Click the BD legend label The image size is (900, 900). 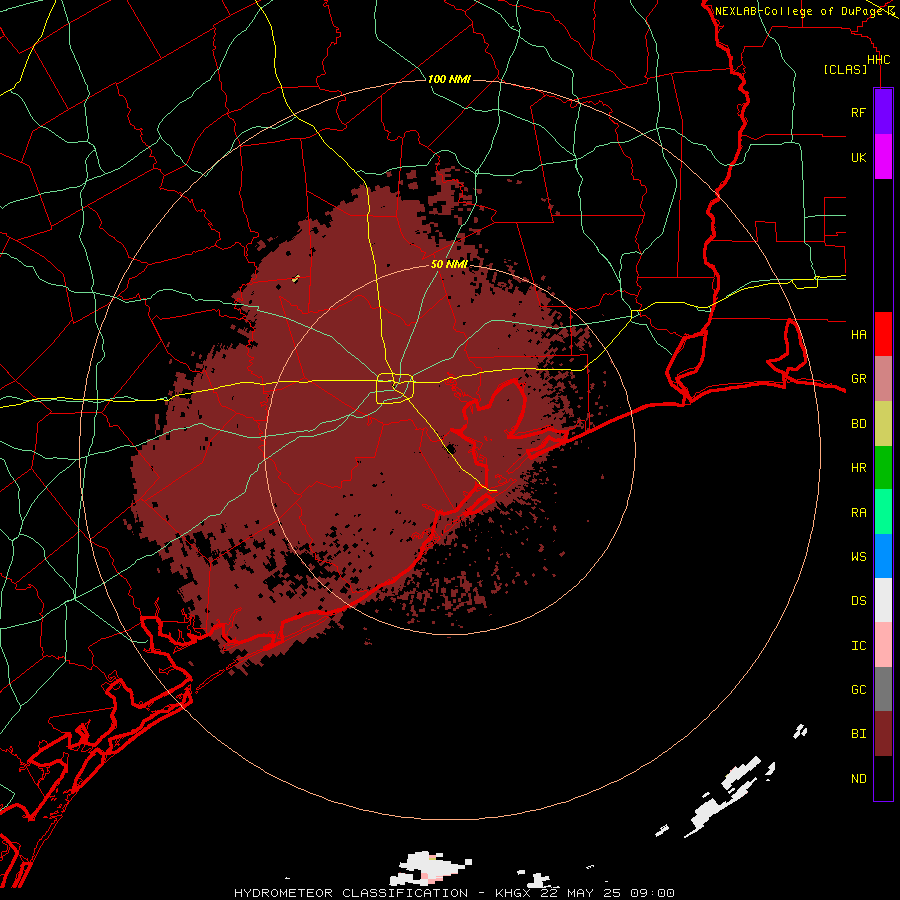pyautogui.click(x=858, y=424)
